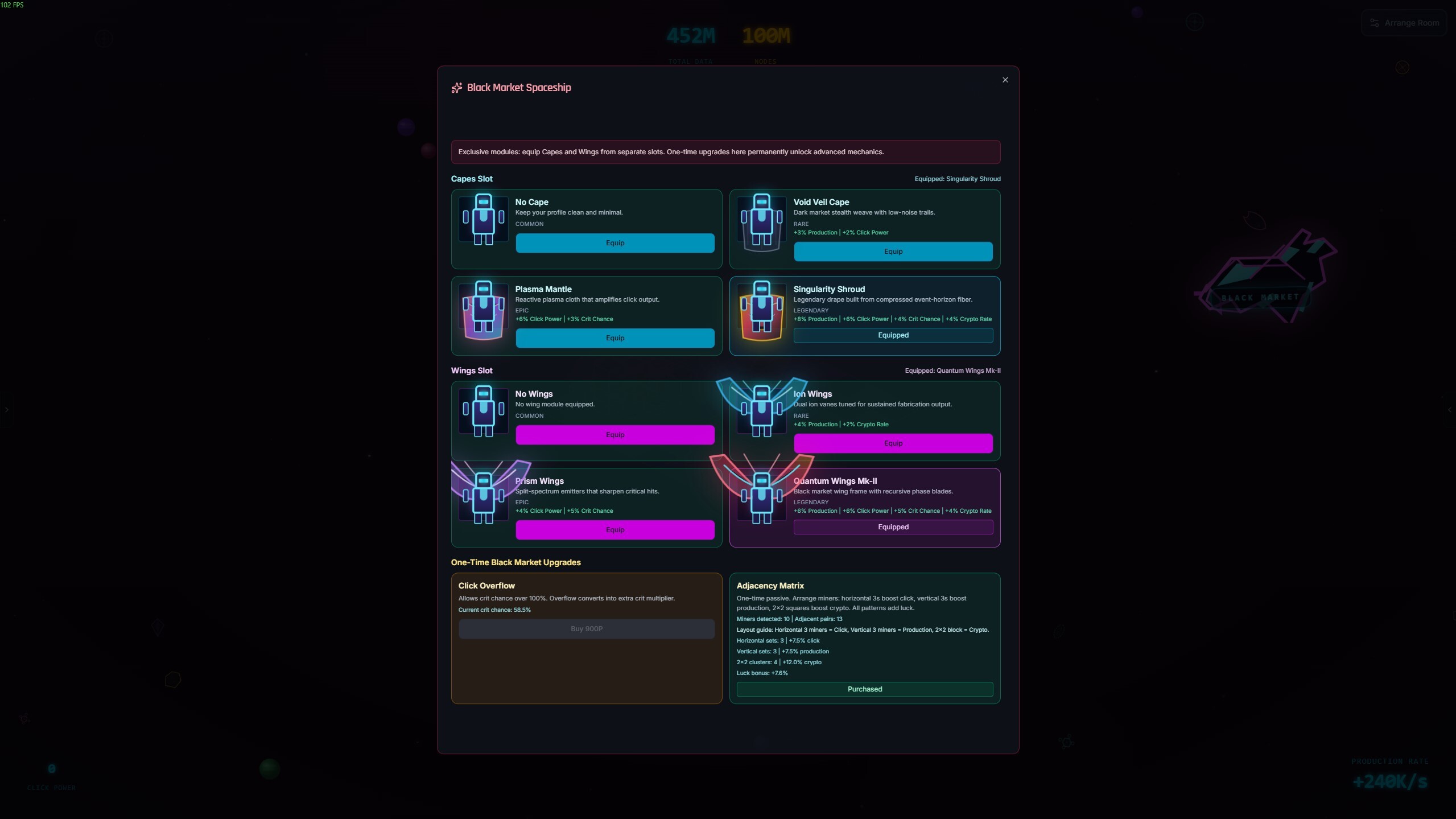Click the +240K/s production rate value
This screenshot has height=819, width=1456.
1389,782
